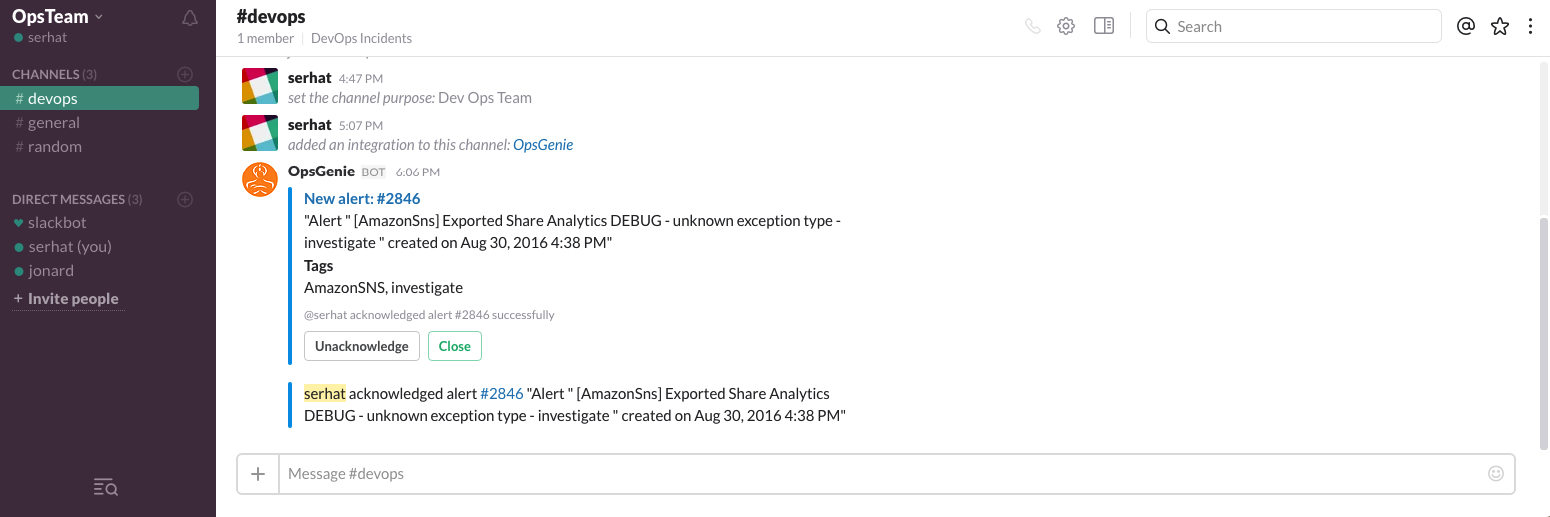This screenshot has width=1550, height=517.
Task: Show mentions with the @ icon
Action: (x=1466, y=27)
